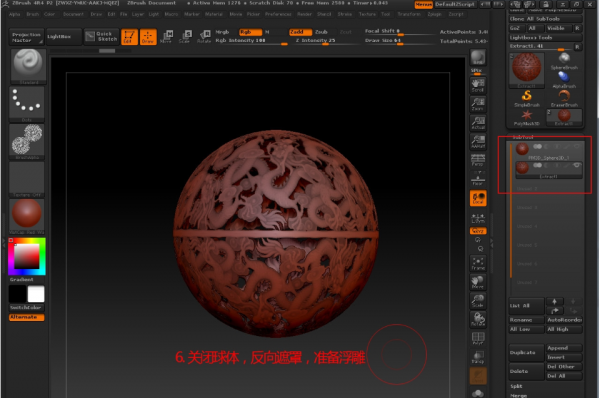The image size is (600, 398).
Task: Open the Preferences menu
Action: 278,14
